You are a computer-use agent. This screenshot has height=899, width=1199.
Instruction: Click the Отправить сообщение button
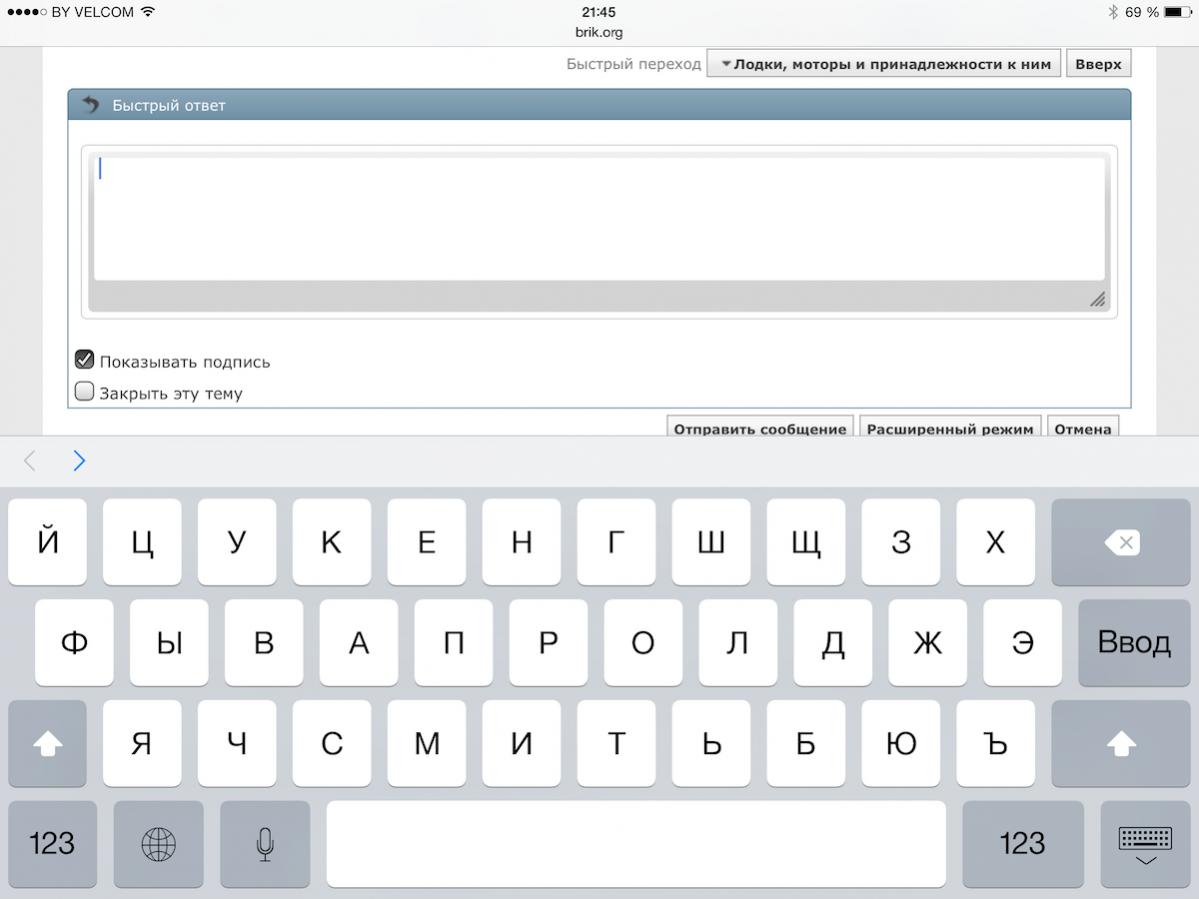tap(760, 428)
